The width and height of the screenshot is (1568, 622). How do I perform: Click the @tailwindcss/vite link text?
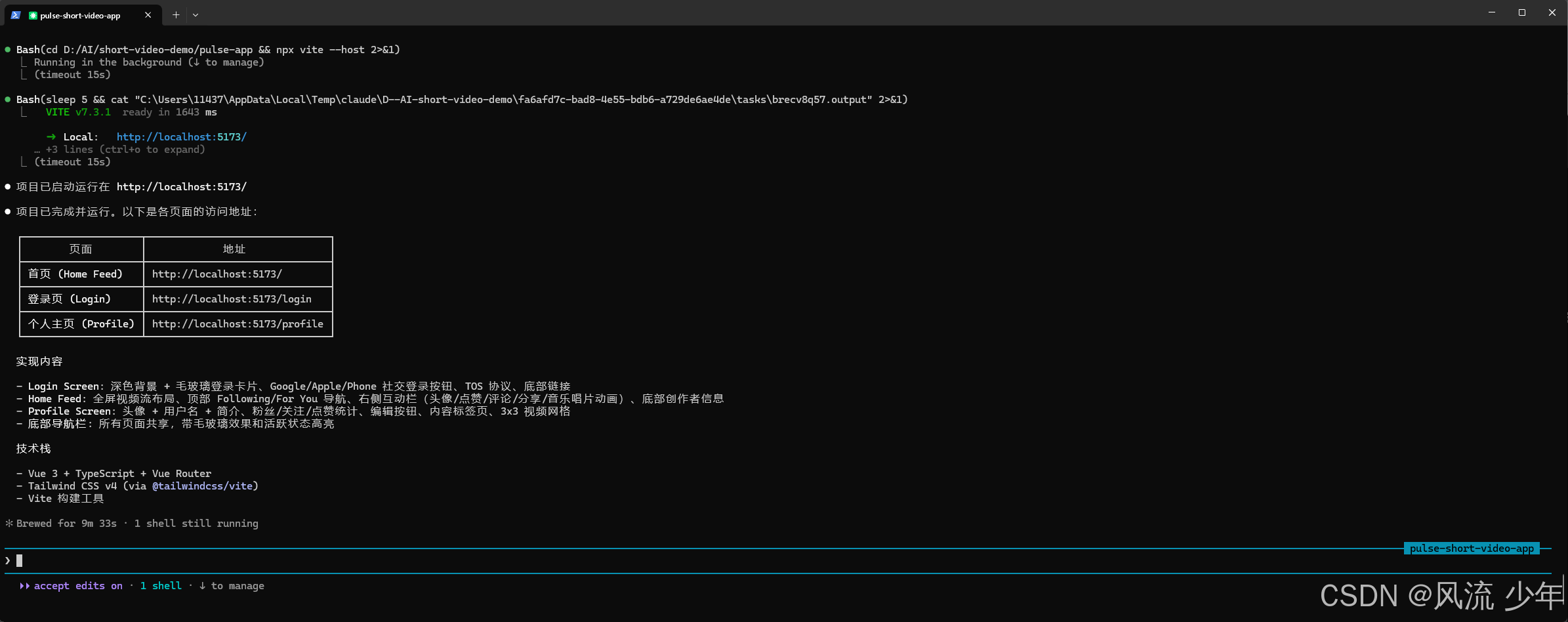[x=203, y=486]
